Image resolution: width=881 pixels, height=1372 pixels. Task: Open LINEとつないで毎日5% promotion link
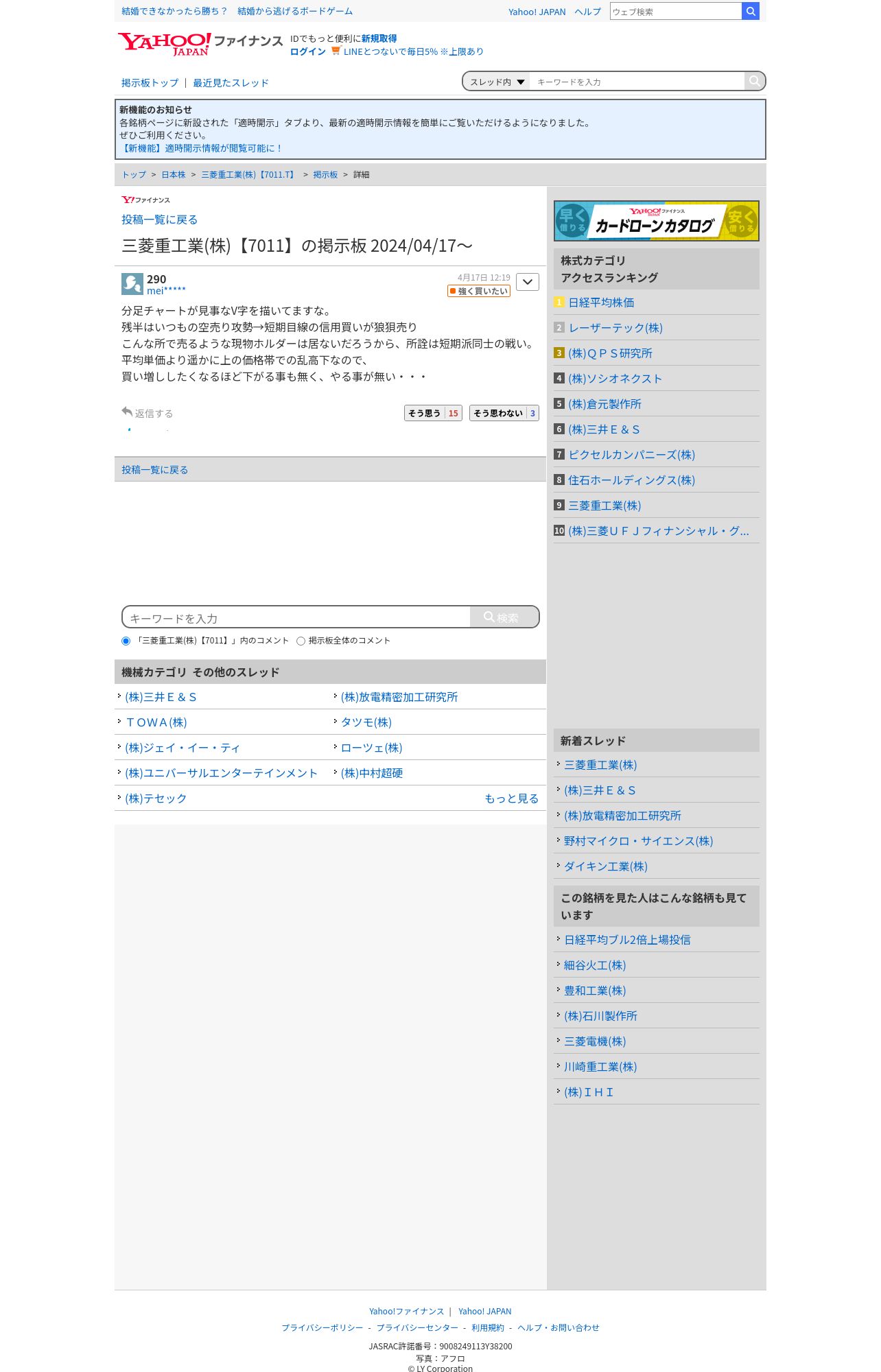coord(413,51)
